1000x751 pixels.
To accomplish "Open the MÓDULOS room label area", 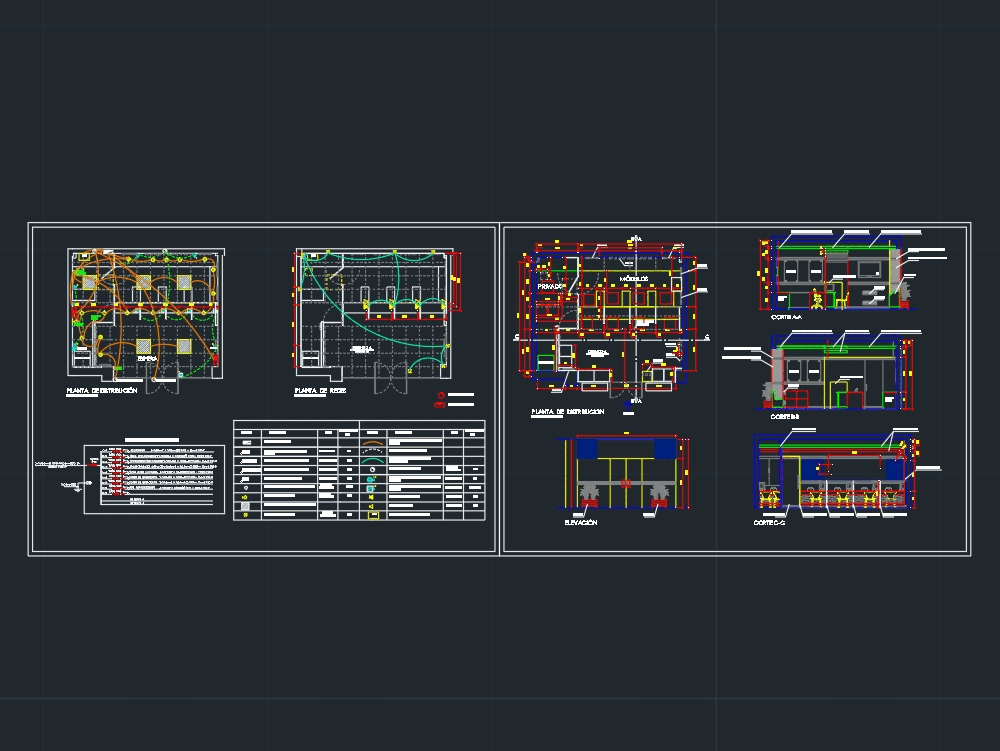I will coord(635,278).
